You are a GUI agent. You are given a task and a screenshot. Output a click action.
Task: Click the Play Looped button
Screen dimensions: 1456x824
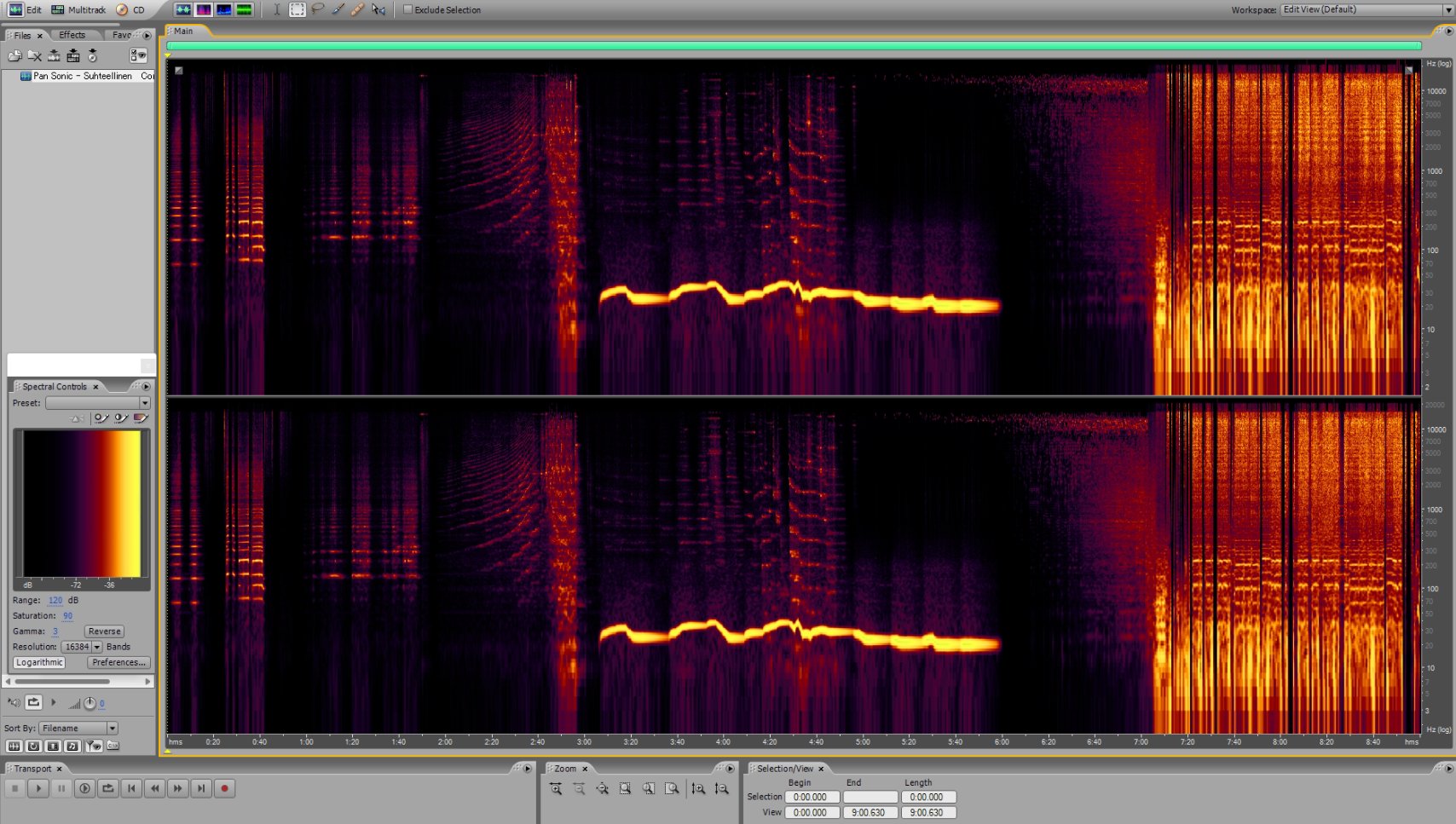[x=107, y=788]
